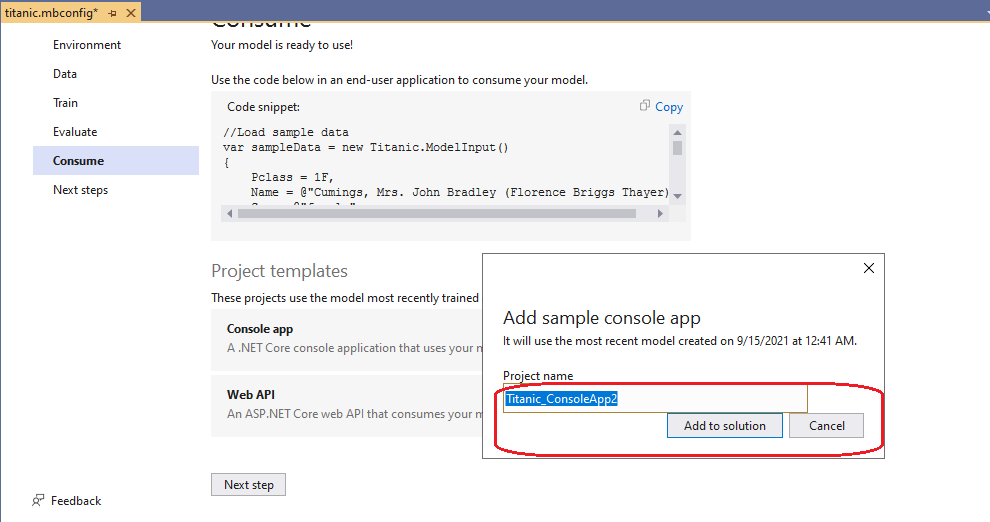Click Add to solution button

point(725,425)
